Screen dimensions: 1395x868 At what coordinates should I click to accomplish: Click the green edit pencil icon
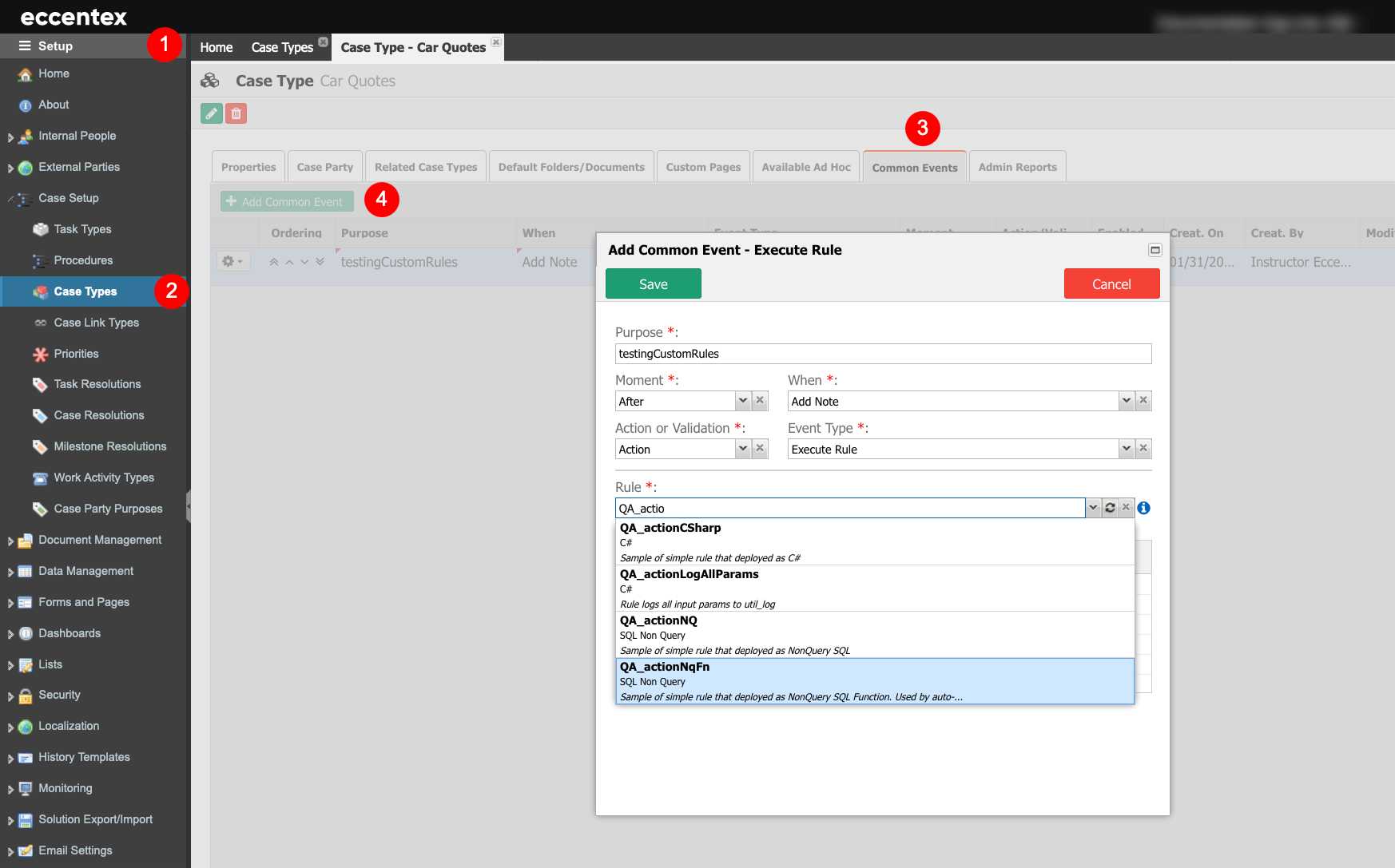pos(211,113)
